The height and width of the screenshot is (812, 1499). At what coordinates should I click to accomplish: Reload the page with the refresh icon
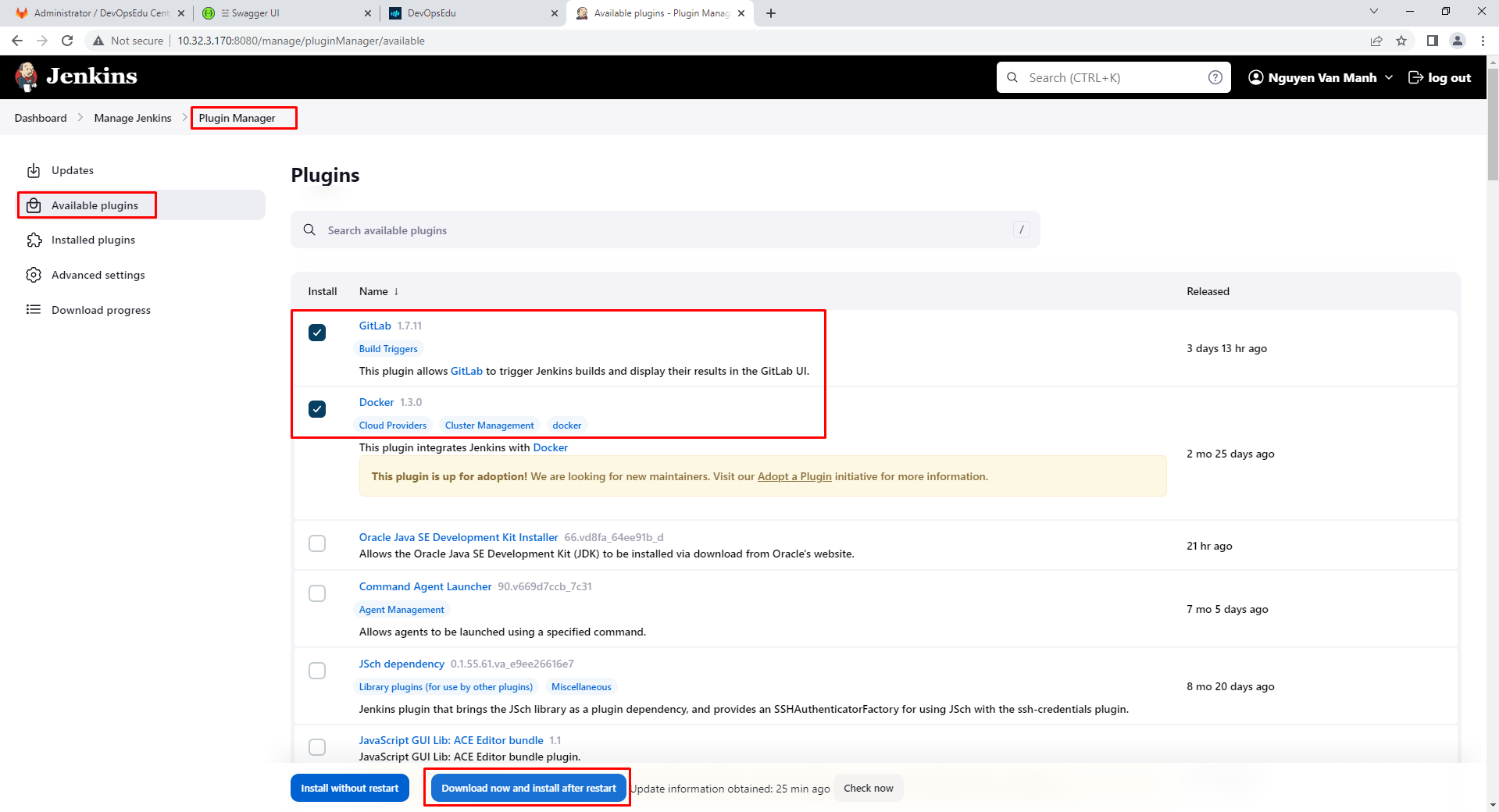click(67, 41)
